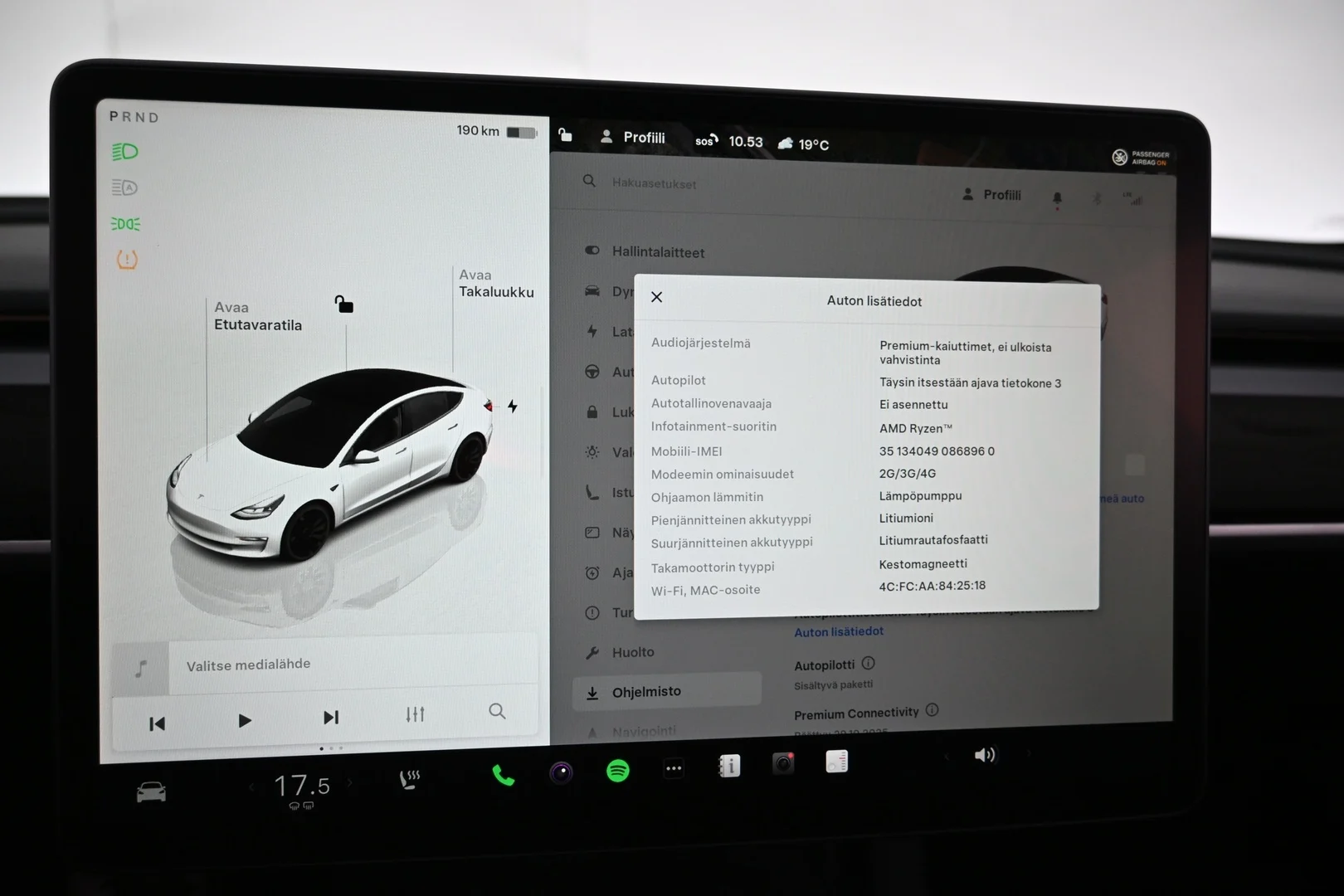Select the AMD Ryzen™ value text

(916, 428)
